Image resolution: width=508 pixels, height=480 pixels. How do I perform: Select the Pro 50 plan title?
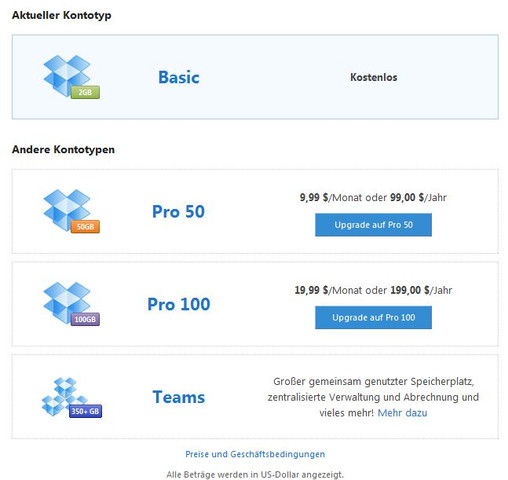tap(178, 212)
